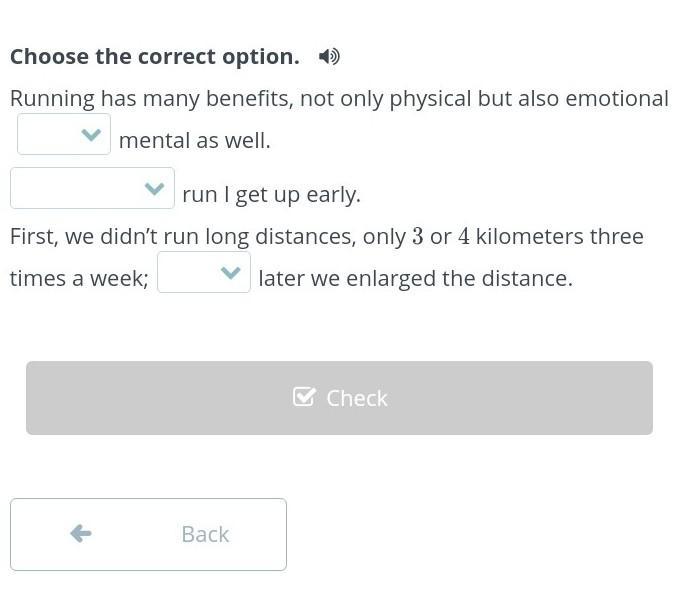Image resolution: width=699 pixels, height=595 pixels.
Task: Click the words "times a week;"
Action: point(79,278)
